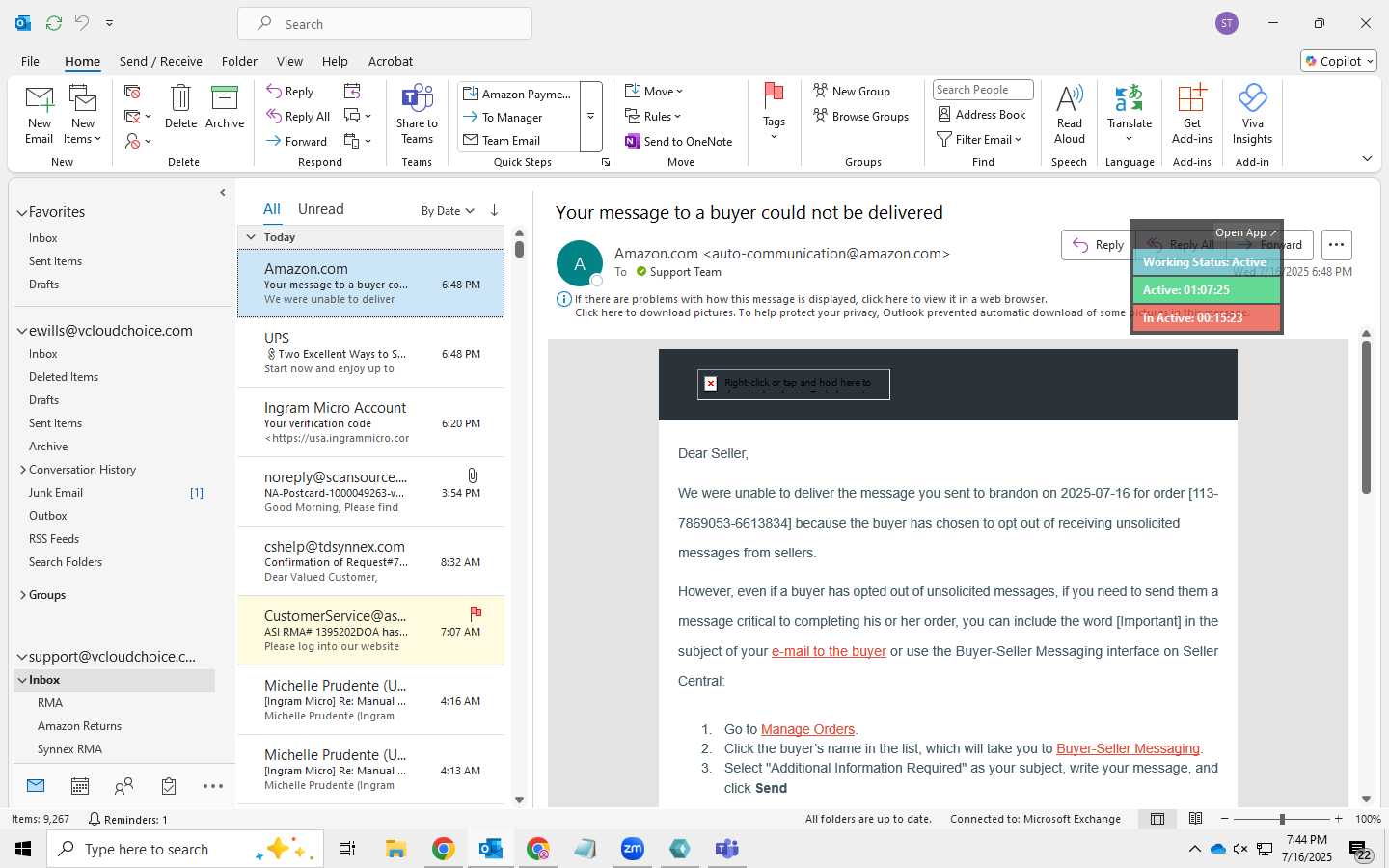This screenshot has width=1389, height=868.
Task: Click the ribbon Reply button
Action: (x=290, y=91)
